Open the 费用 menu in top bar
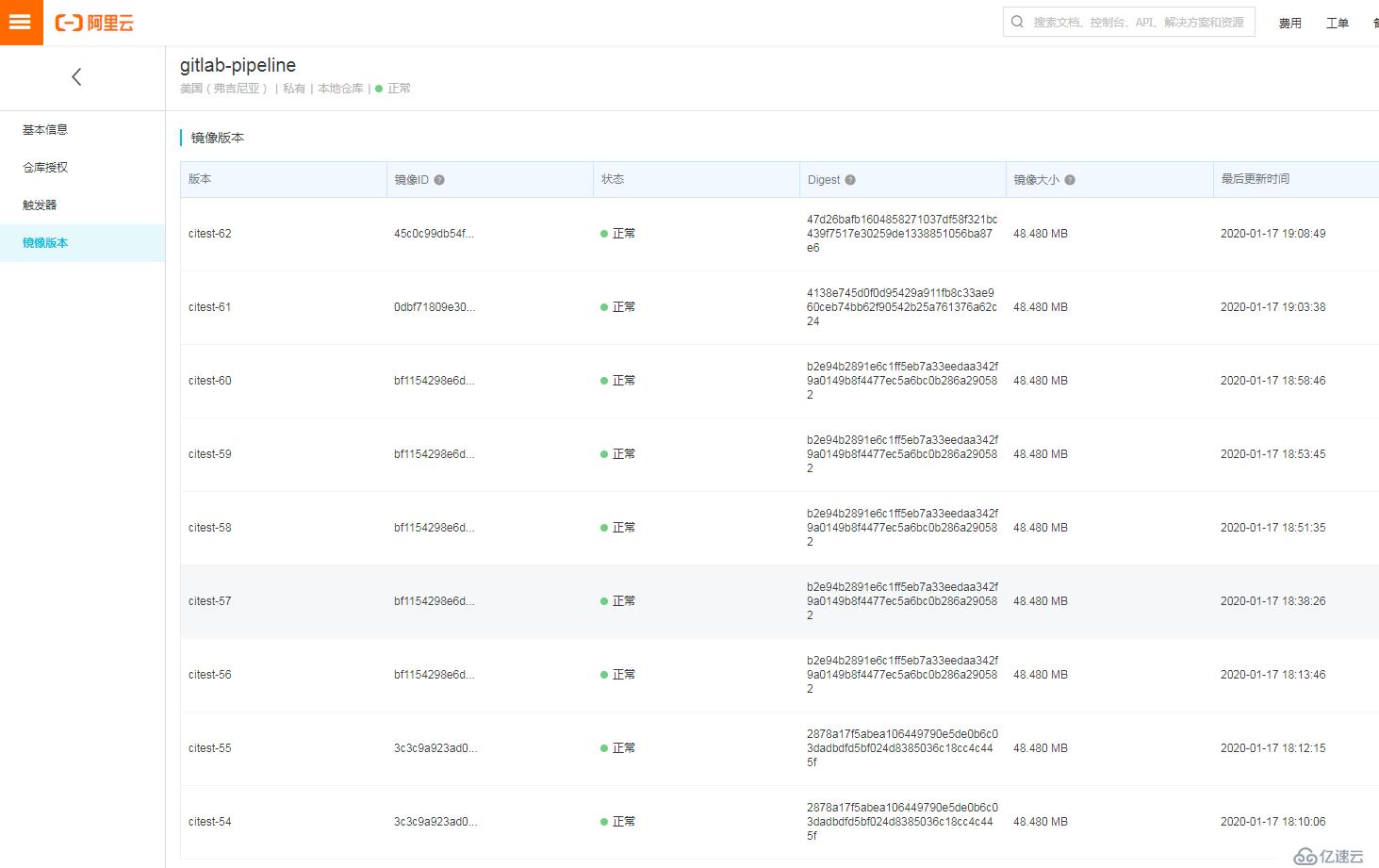This screenshot has height=868, width=1379. [1289, 23]
